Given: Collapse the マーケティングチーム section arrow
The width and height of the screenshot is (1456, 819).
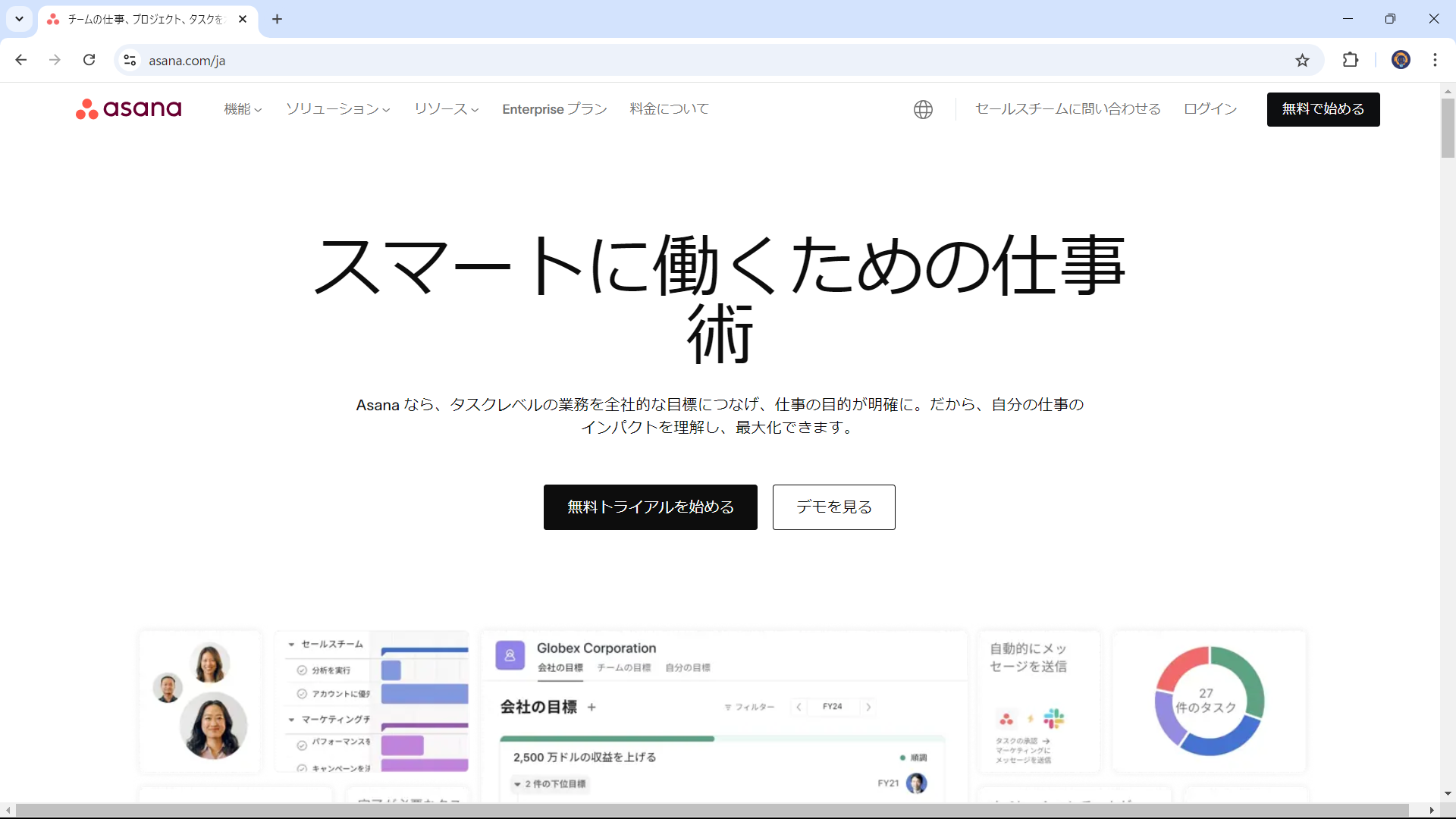Looking at the screenshot, I should point(291,720).
